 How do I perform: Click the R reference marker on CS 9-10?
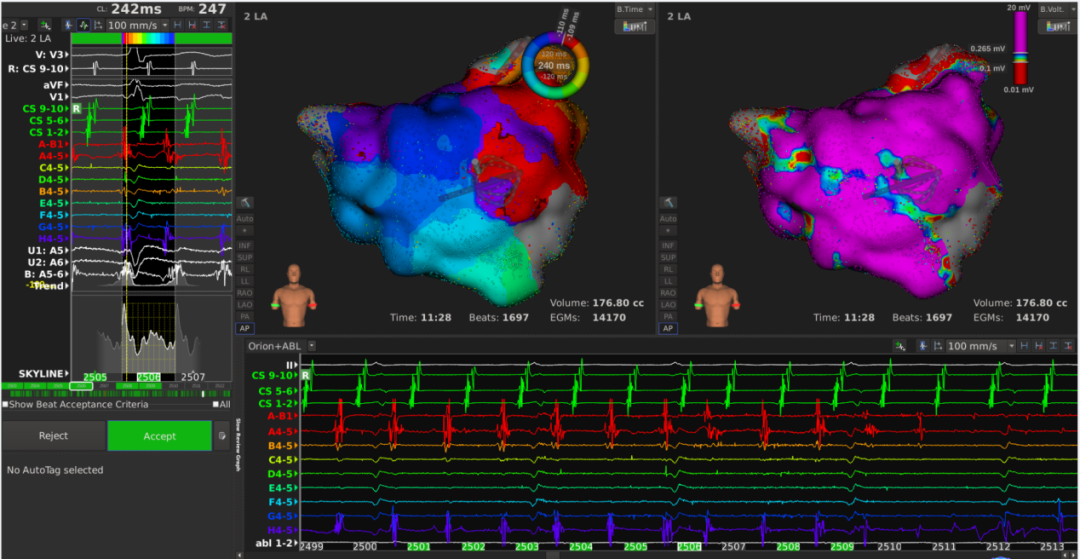click(x=76, y=108)
